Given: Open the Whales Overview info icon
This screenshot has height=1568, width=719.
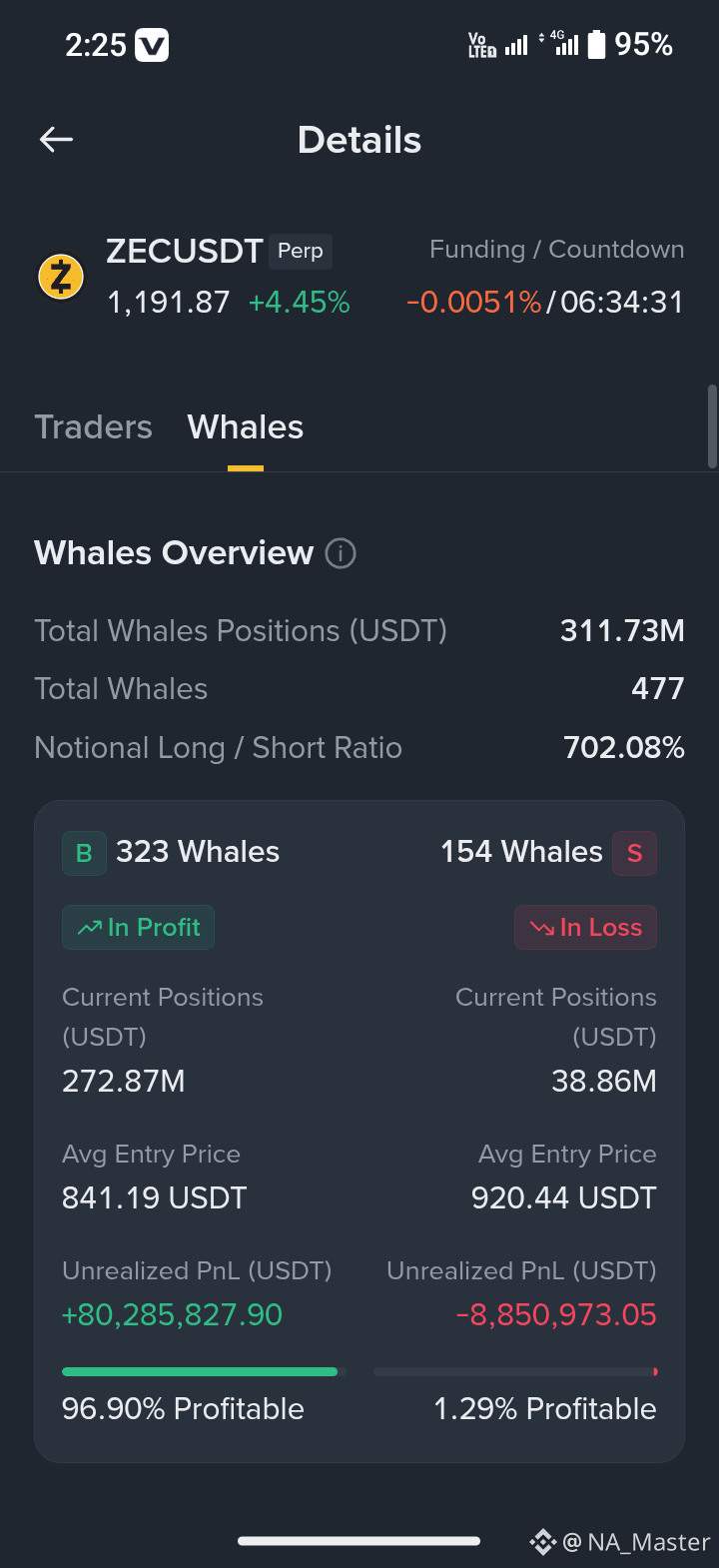Looking at the screenshot, I should point(341,552).
